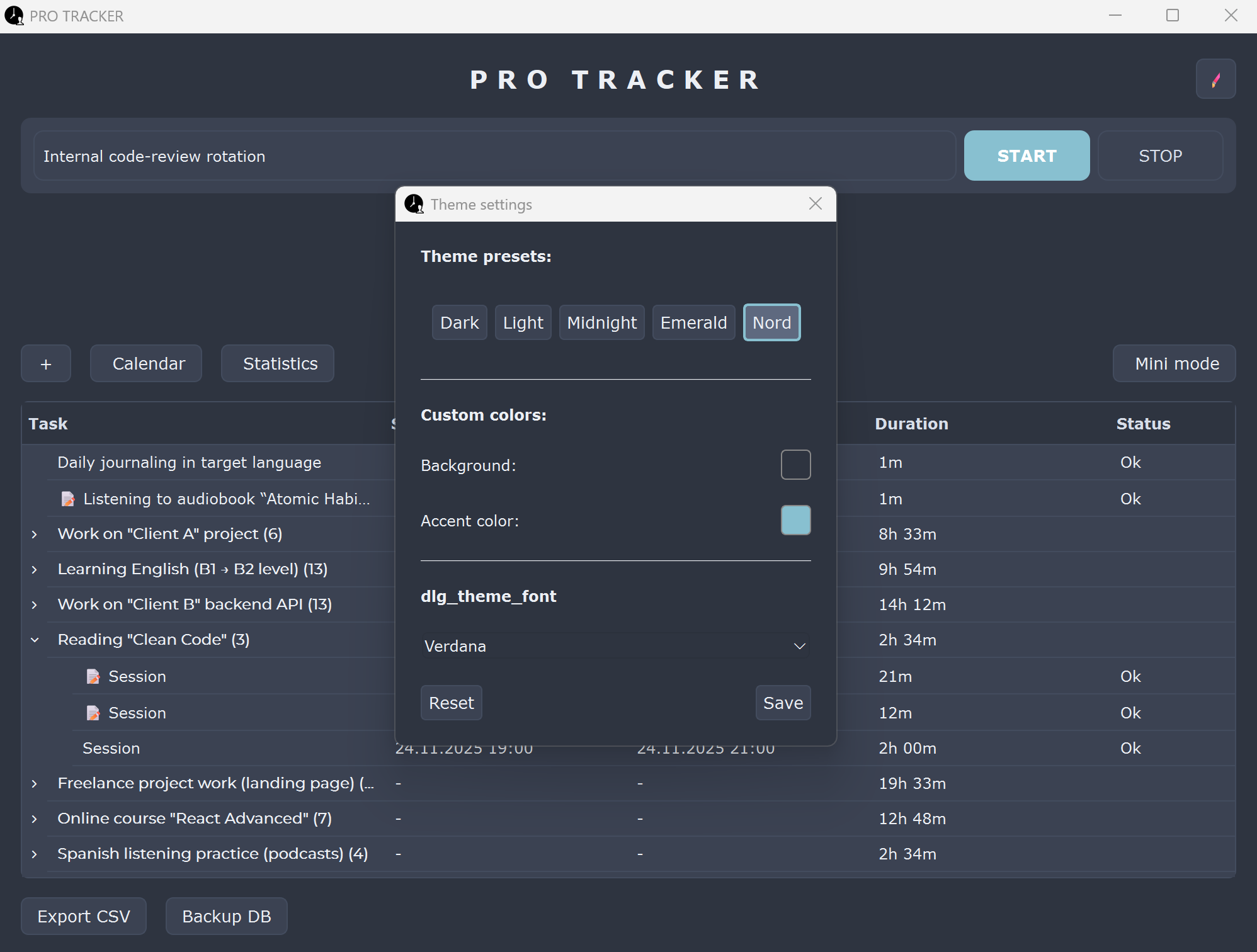Select the Dark theme preset
Viewport: 1257px width, 952px height.
459,322
